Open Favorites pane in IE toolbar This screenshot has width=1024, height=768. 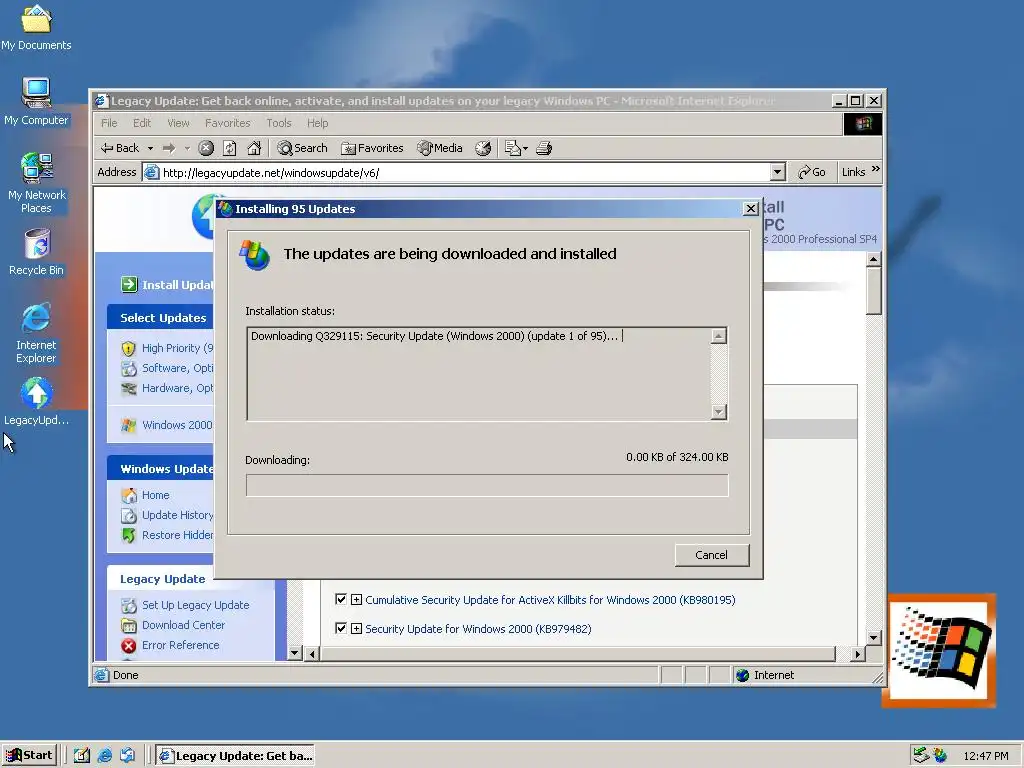coord(372,148)
